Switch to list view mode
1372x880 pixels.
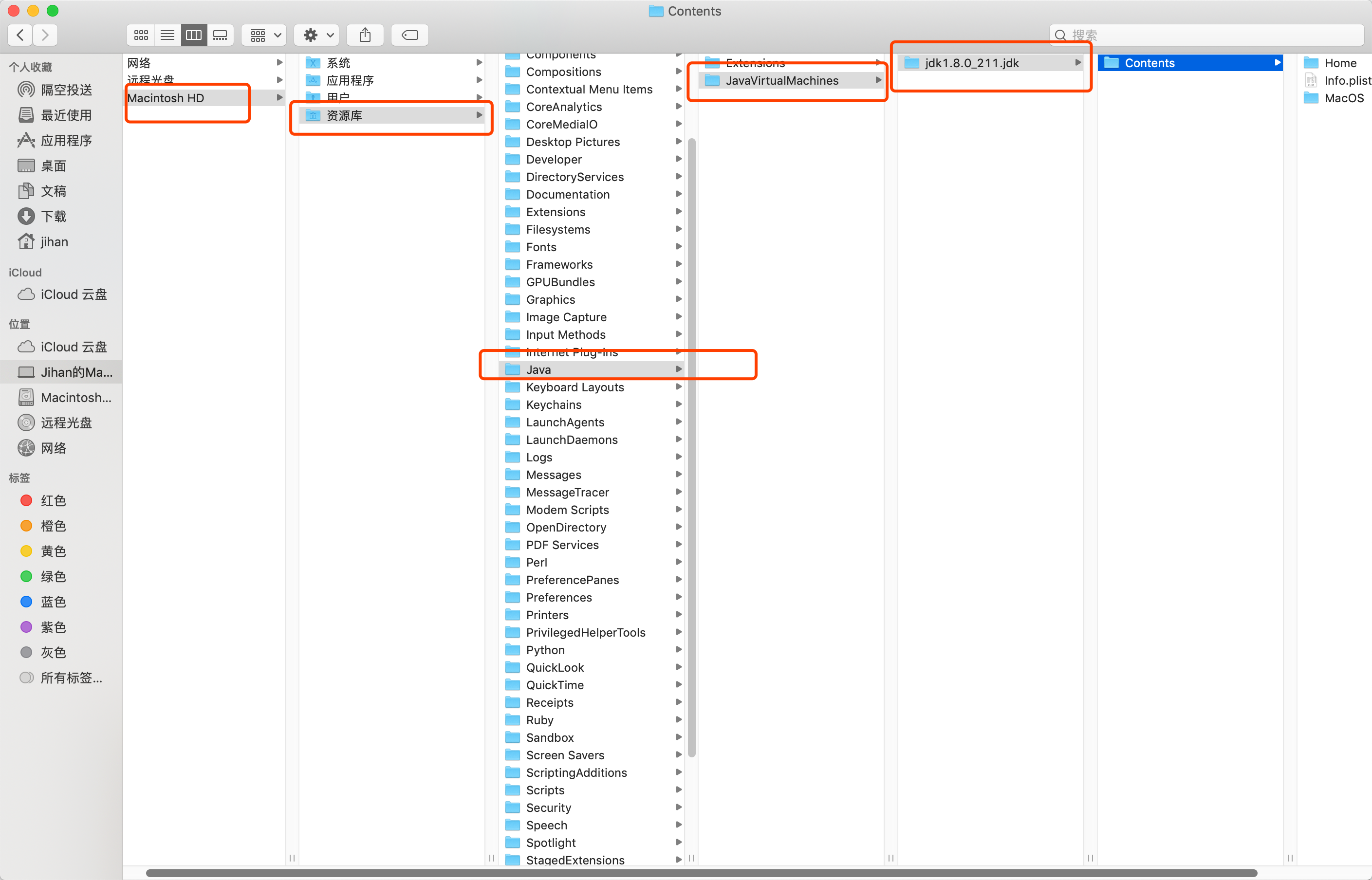click(167, 36)
